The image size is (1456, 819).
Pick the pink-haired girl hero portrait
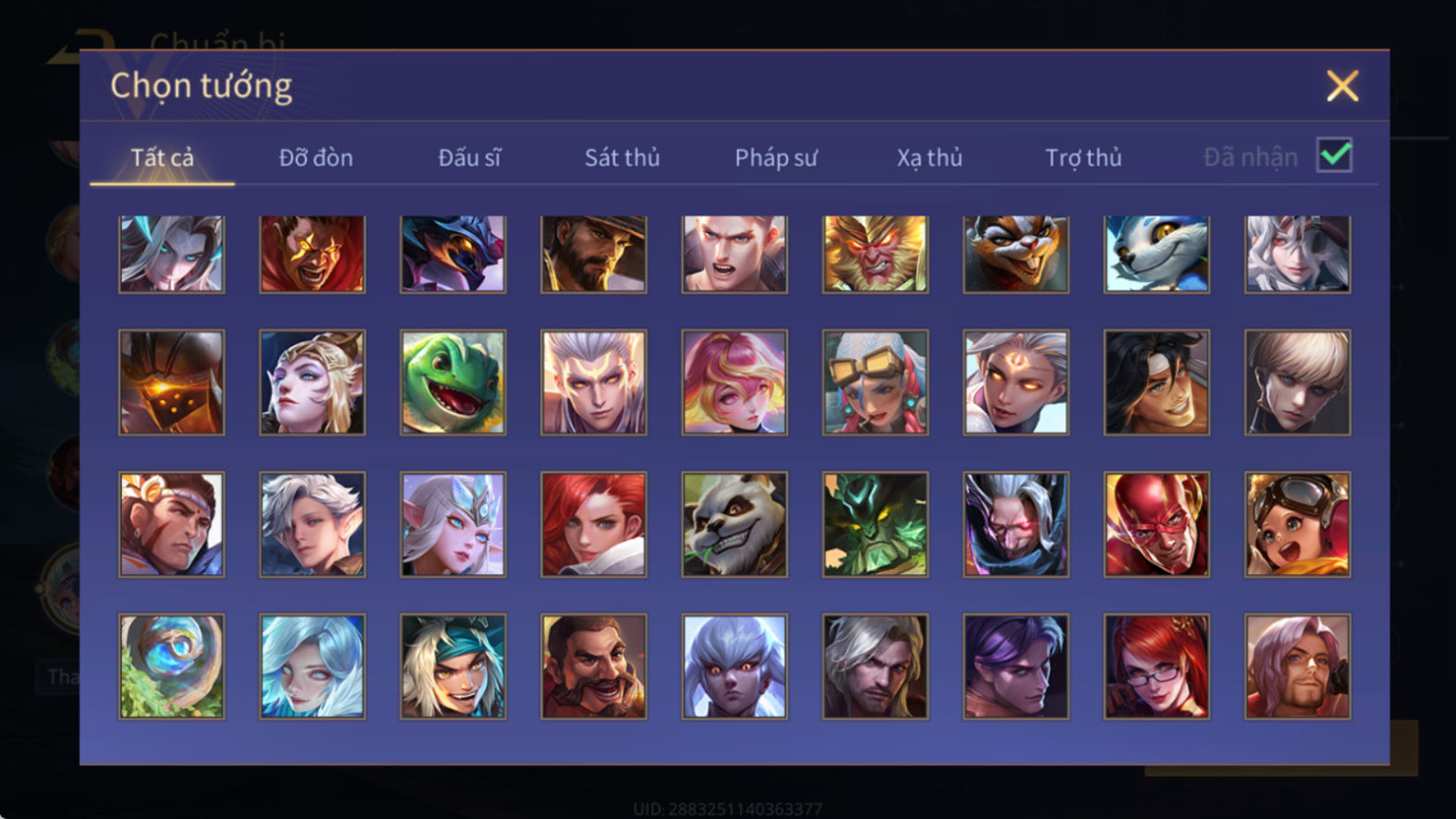pyautogui.click(x=734, y=383)
